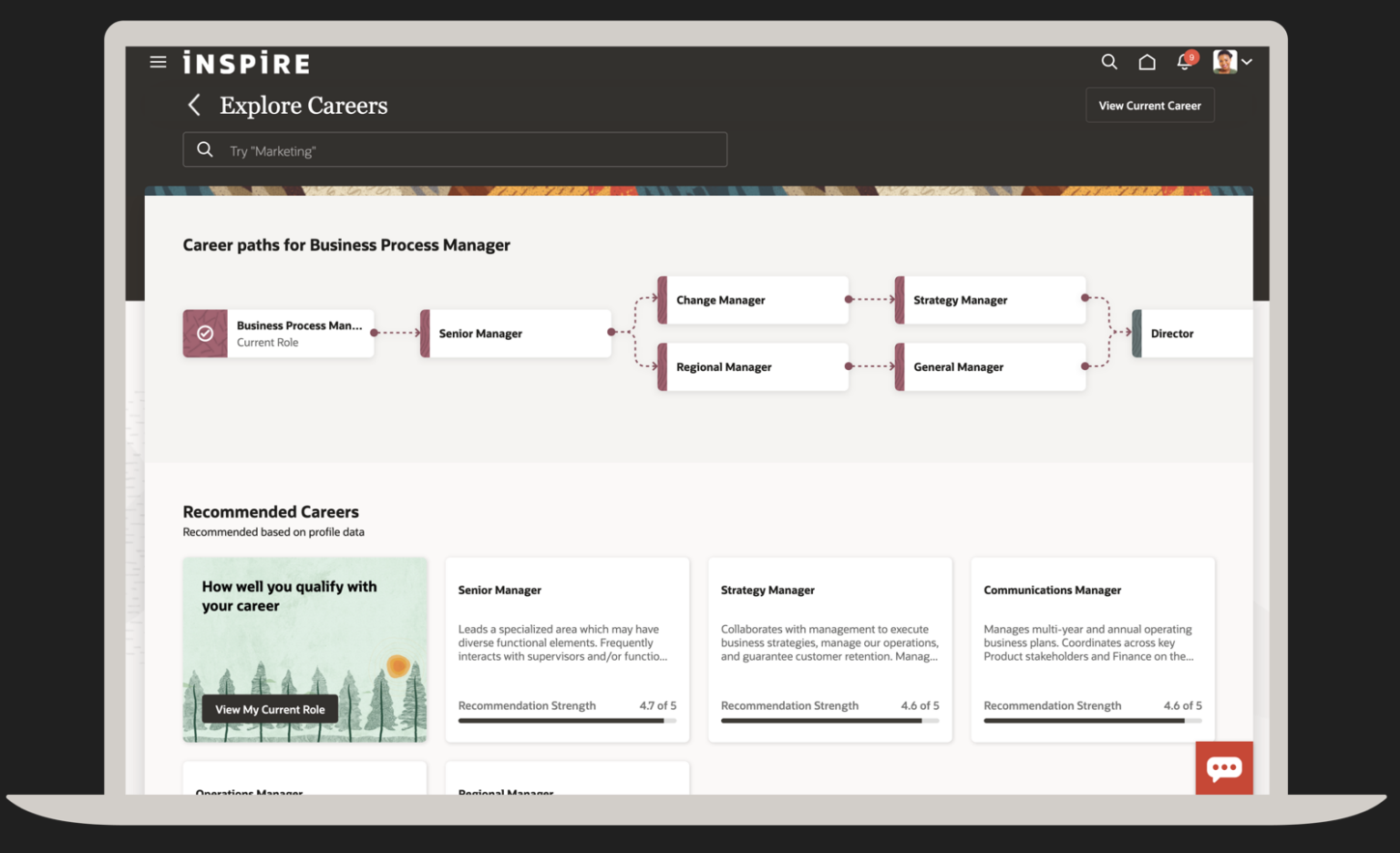Expand connections from the Senior Manager node
The width and height of the screenshot is (1400, 853).
point(609,334)
